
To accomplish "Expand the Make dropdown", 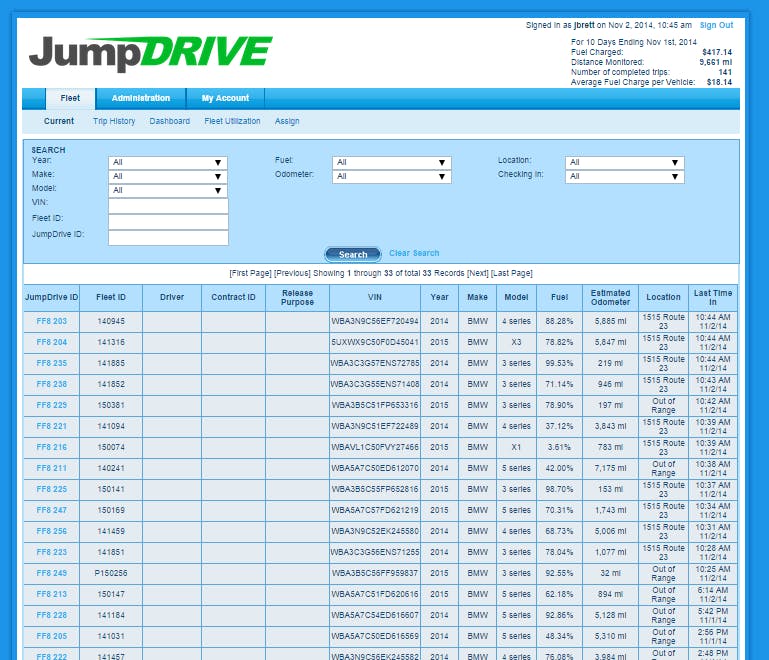I will 167,176.
